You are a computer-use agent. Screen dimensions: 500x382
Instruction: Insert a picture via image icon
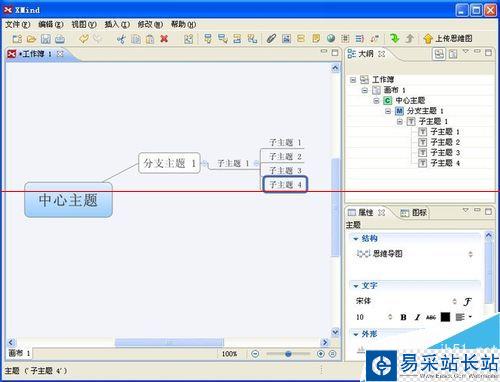286,39
